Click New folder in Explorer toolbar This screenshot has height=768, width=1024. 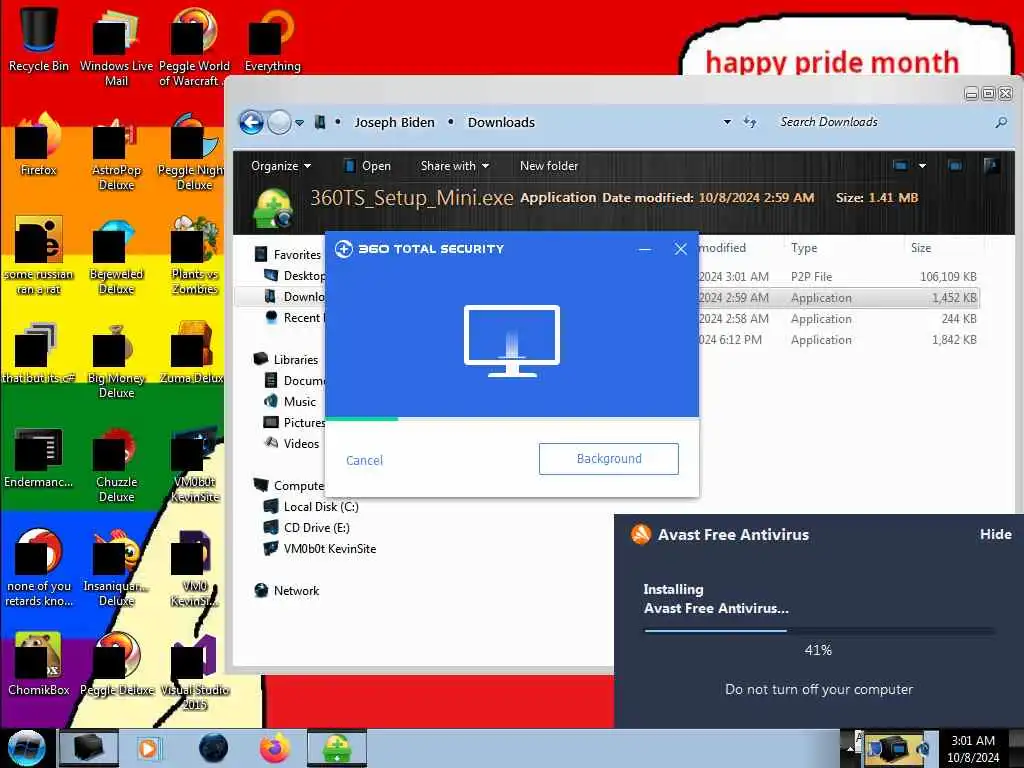point(549,166)
